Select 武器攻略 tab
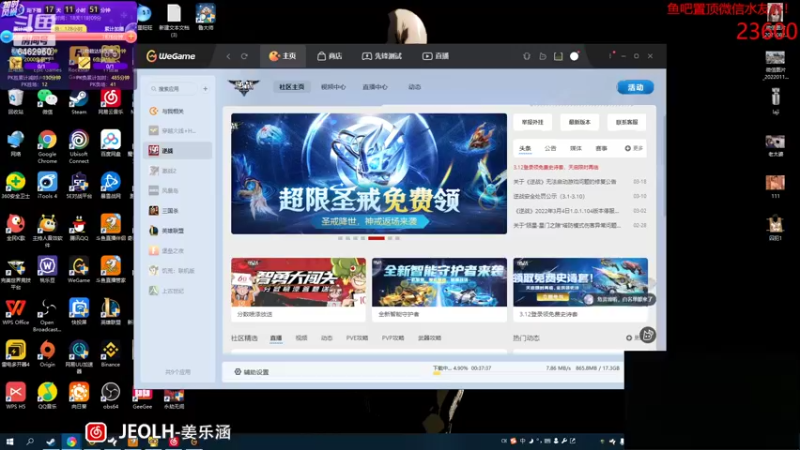Image resolution: width=800 pixels, height=450 pixels. click(430, 338)
